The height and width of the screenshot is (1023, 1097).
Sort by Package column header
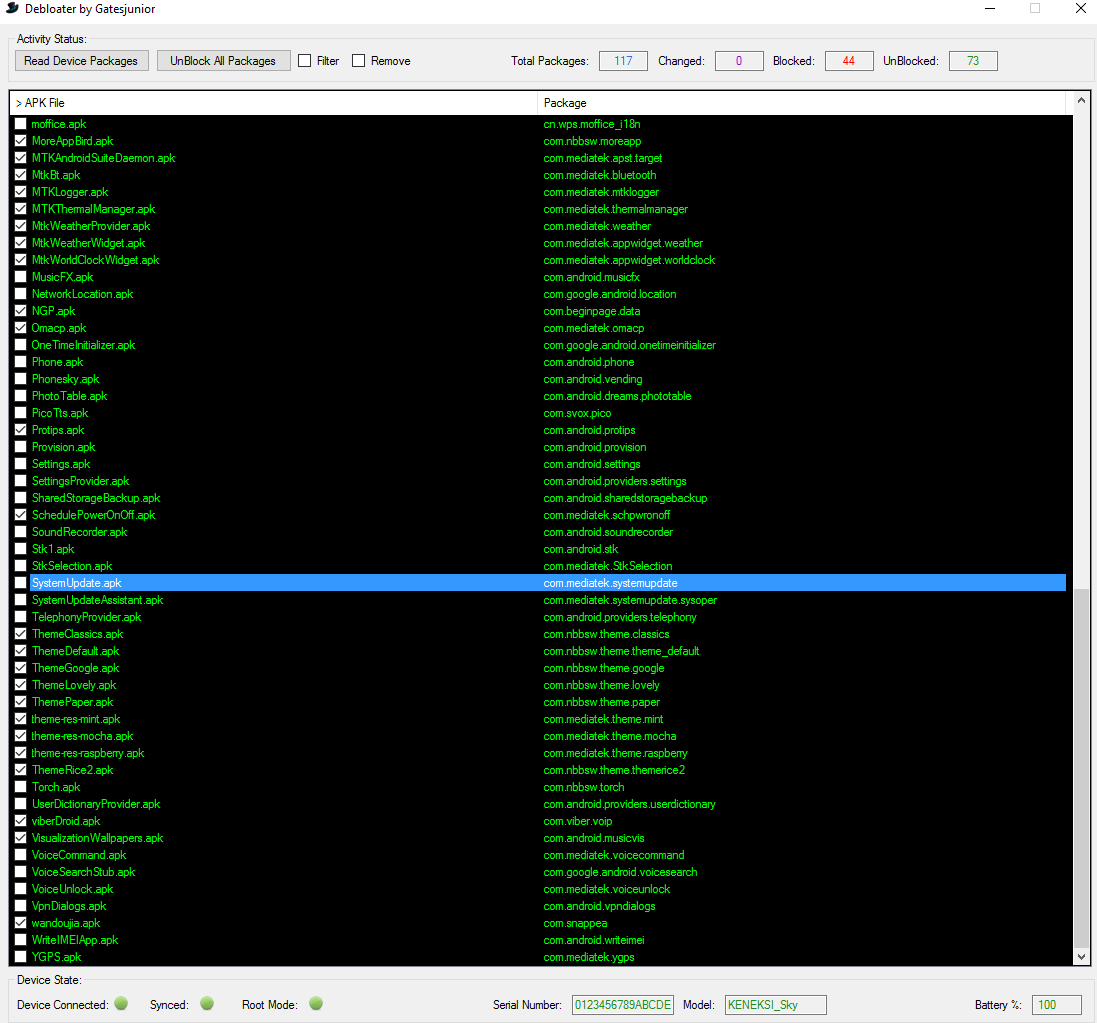pyautogui.click(x=802, y=103)
